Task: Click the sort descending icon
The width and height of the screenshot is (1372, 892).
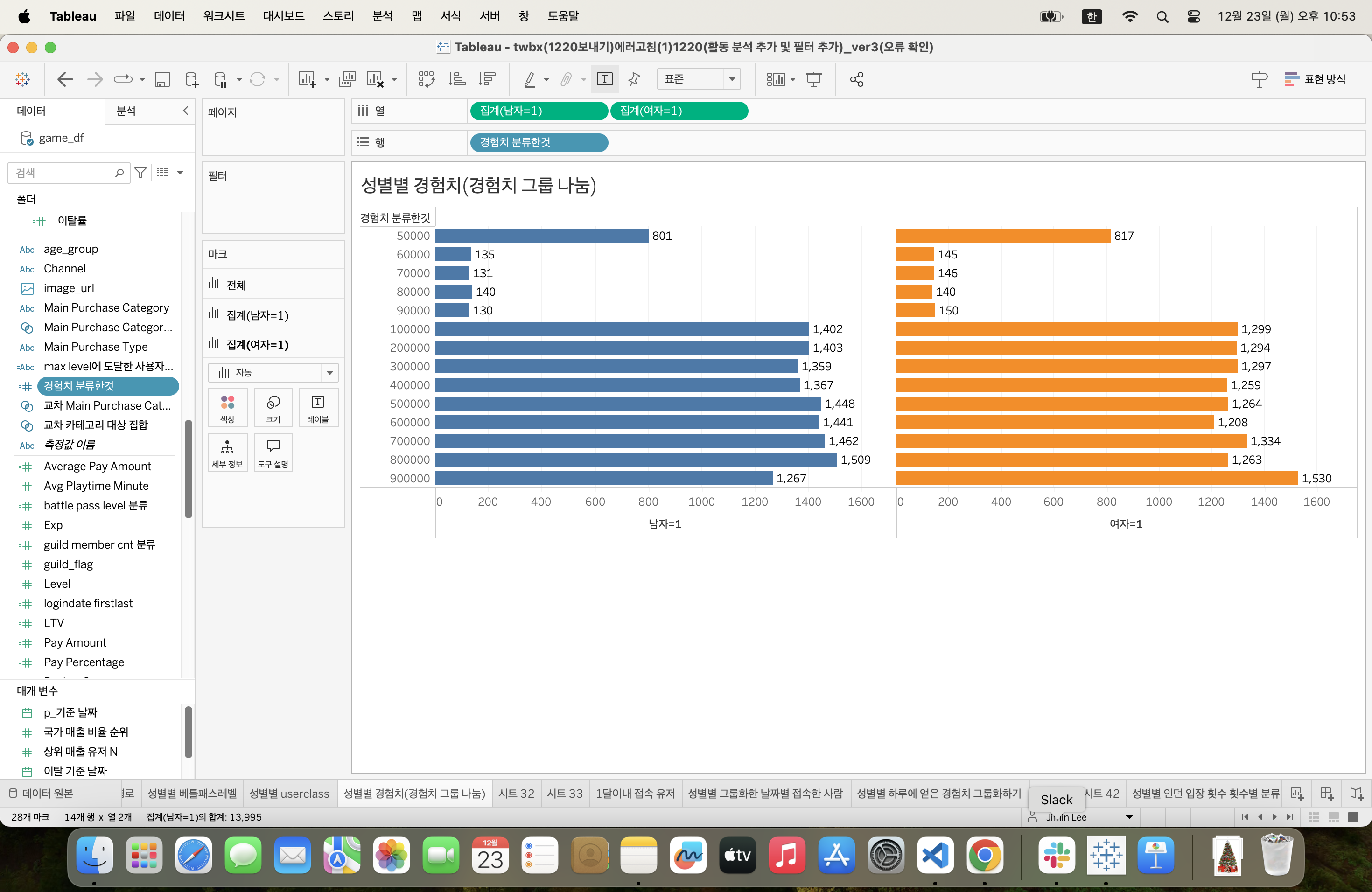Action: (x=487, y=79)
